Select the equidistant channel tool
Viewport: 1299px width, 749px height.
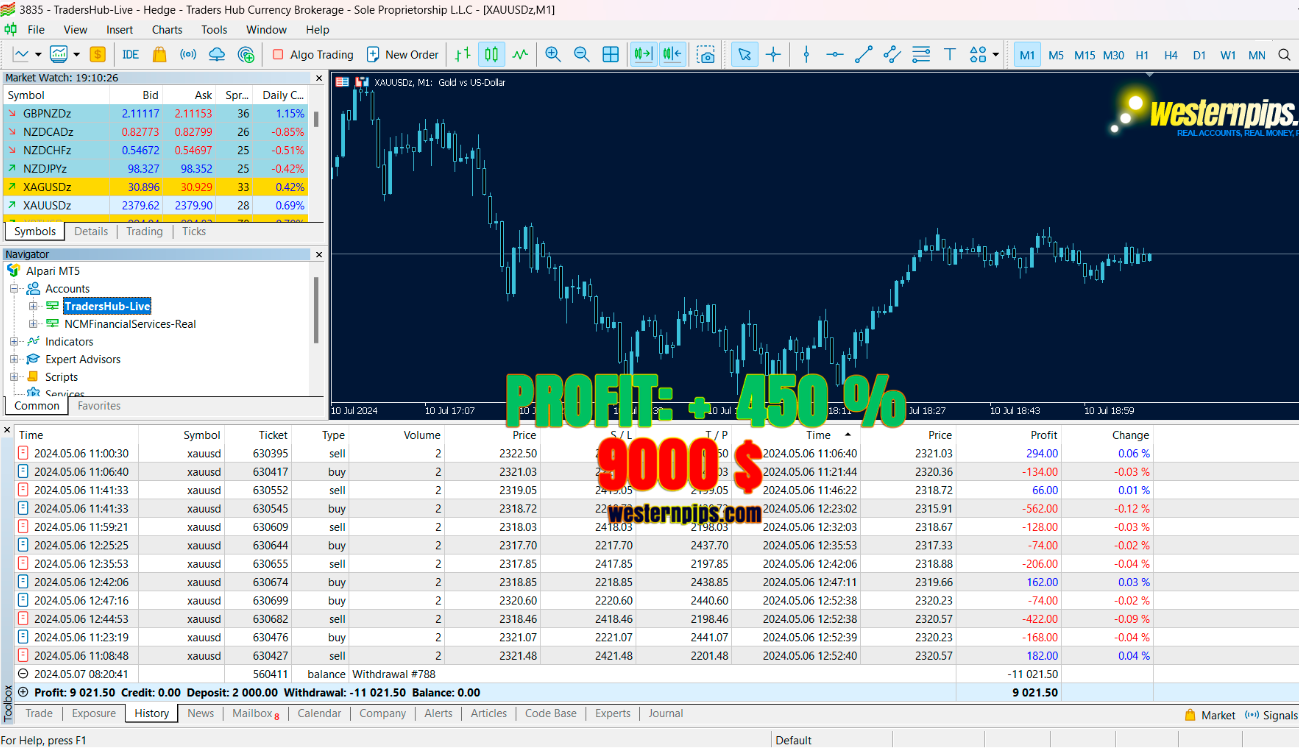893,54
